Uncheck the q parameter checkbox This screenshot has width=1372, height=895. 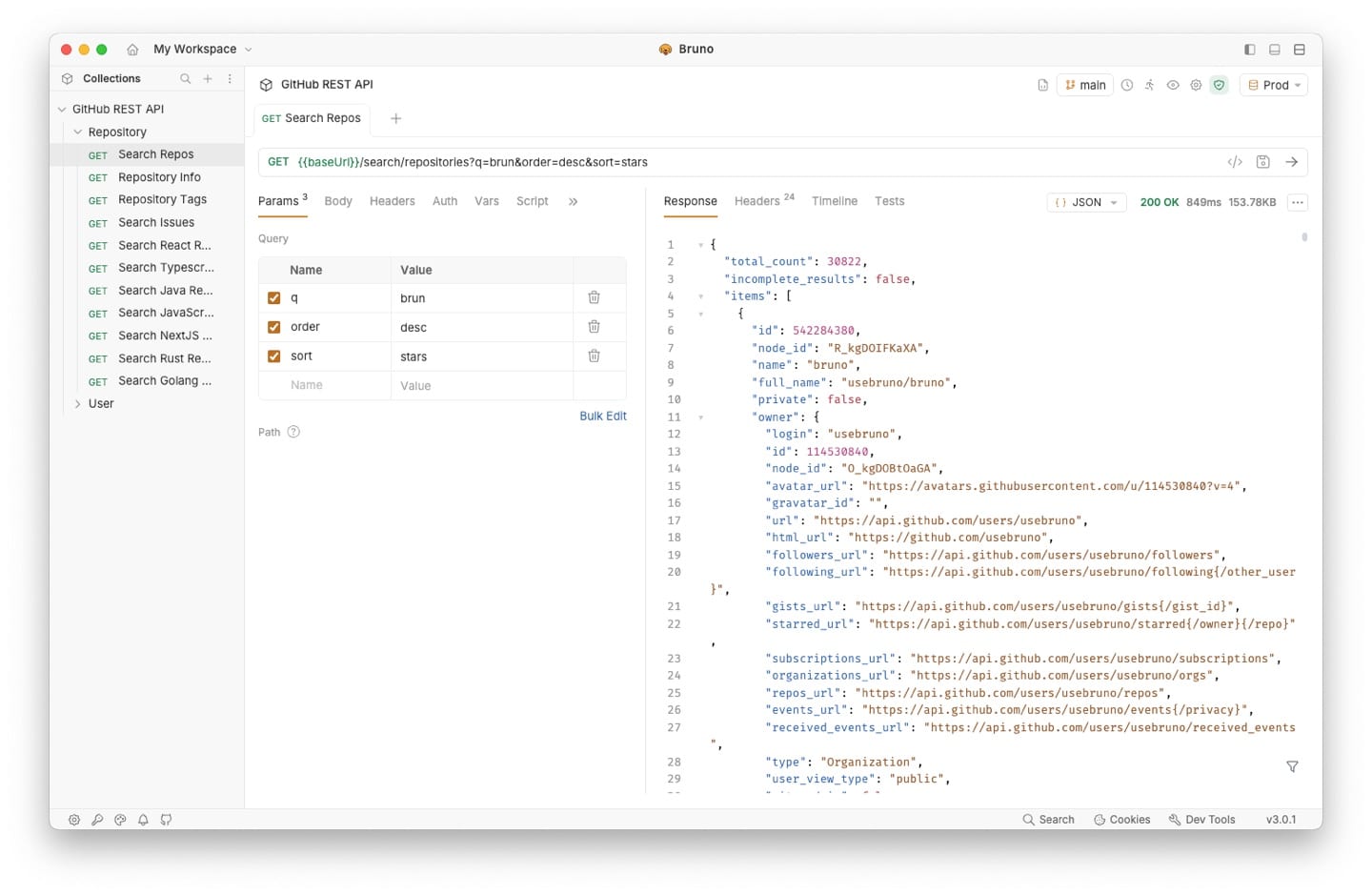274,298
